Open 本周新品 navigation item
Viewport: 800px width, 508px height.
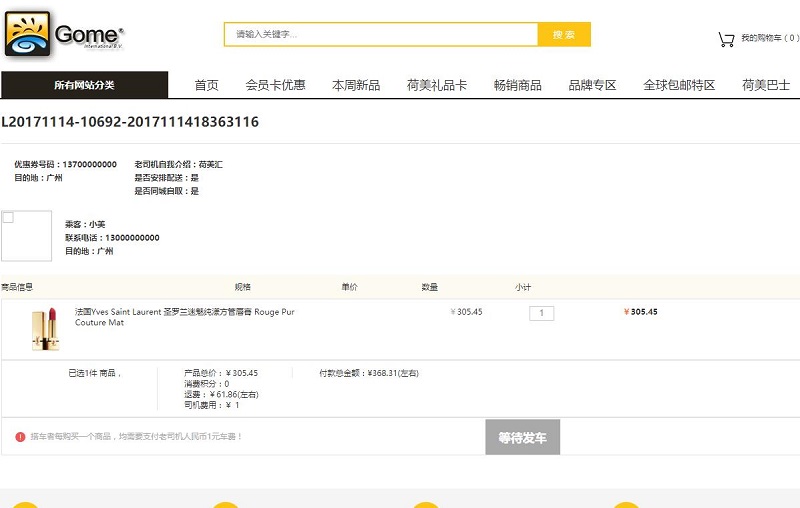[x=356, y=85]
